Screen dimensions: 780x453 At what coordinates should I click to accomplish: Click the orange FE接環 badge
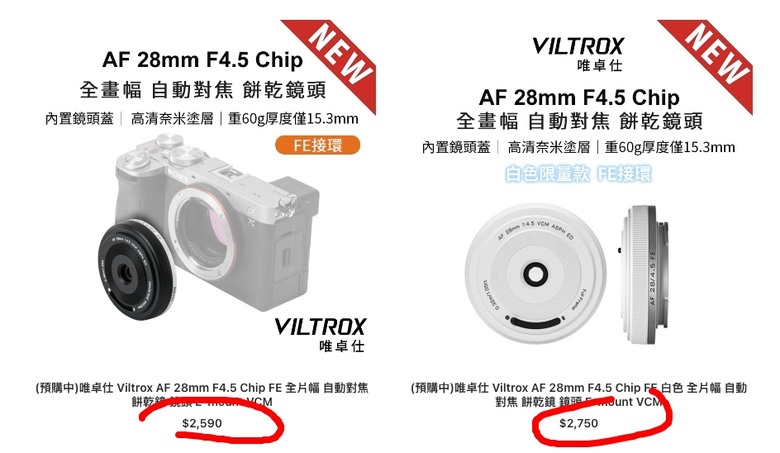[x=317, y=146]
